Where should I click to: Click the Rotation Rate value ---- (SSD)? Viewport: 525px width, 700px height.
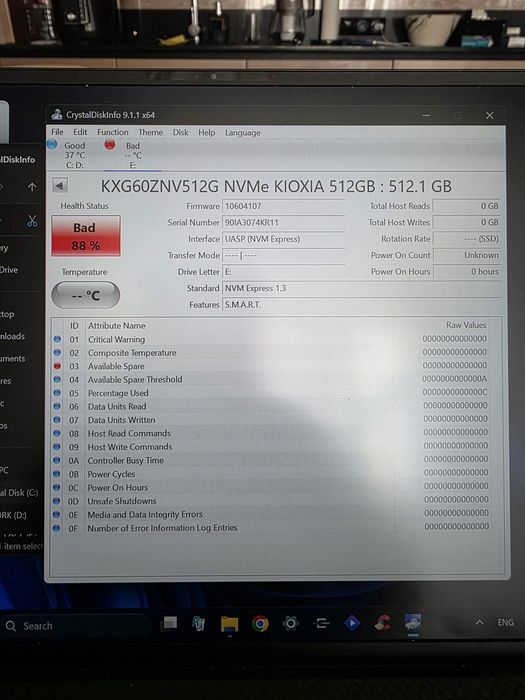pyautogui.click(x=467, y=239)
